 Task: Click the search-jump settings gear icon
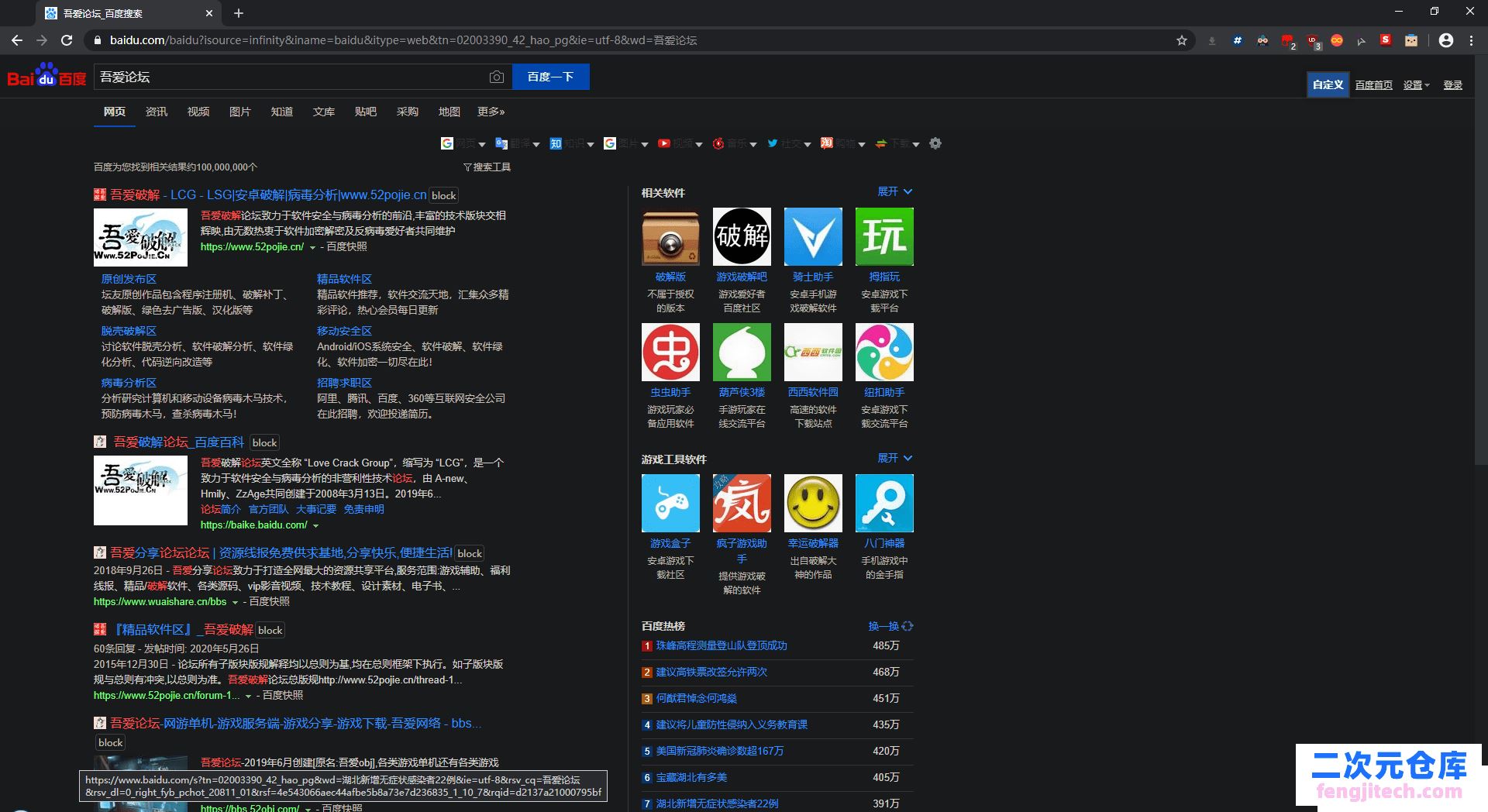pos(935,143)
